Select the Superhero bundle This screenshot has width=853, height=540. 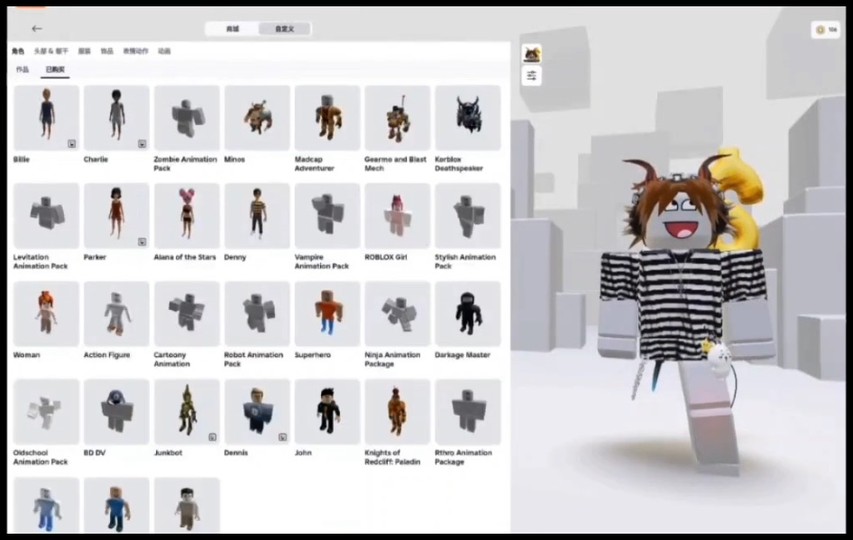(327, 314)
